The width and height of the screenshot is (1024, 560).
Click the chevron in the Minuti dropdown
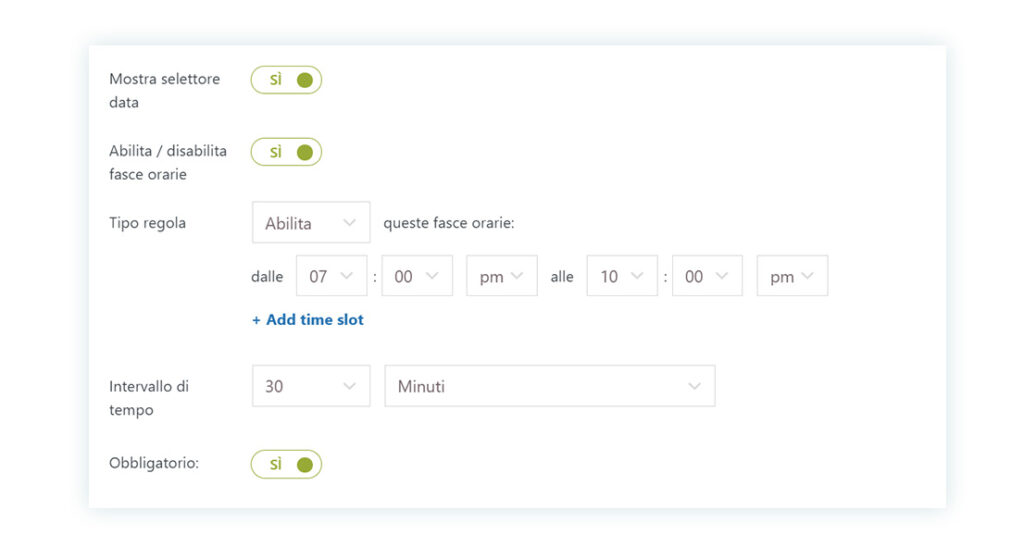click(x=694, y=386)
